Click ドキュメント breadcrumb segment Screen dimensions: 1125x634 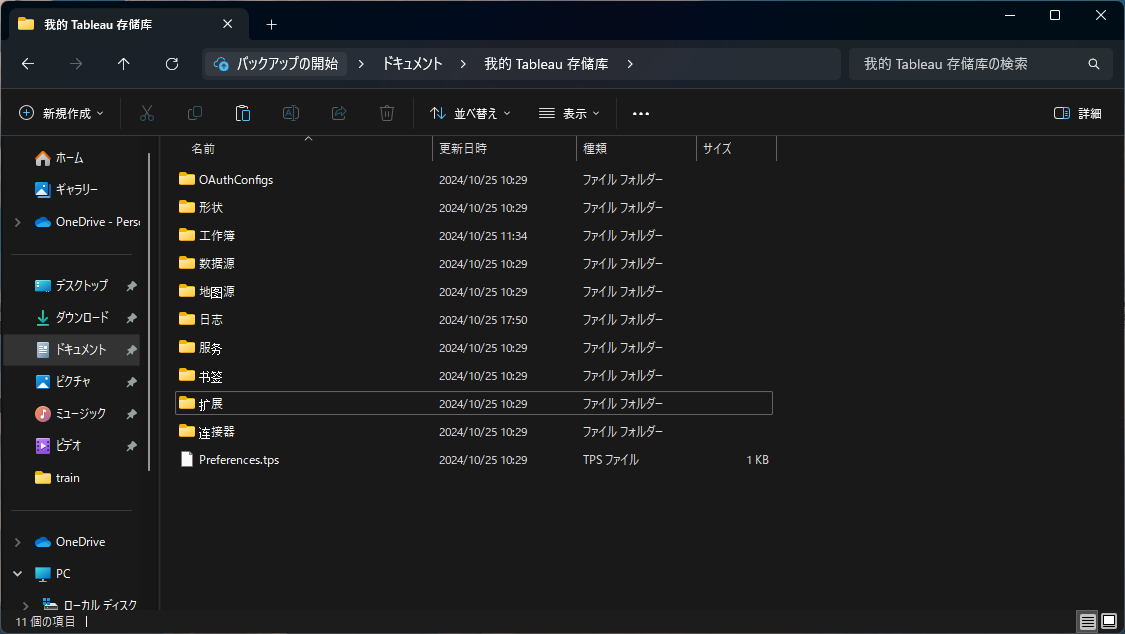click(x=412, y=64)
